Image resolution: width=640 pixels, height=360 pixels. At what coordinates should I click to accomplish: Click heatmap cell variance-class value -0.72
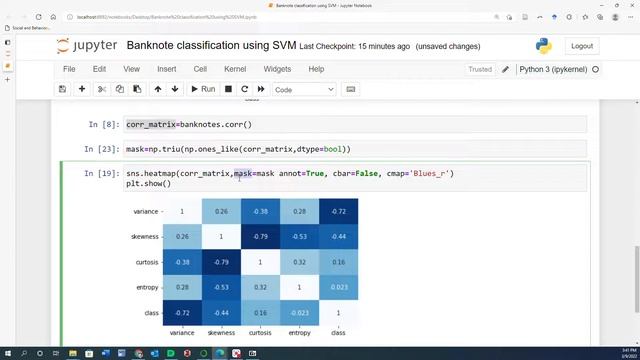[x=339, y=211]
